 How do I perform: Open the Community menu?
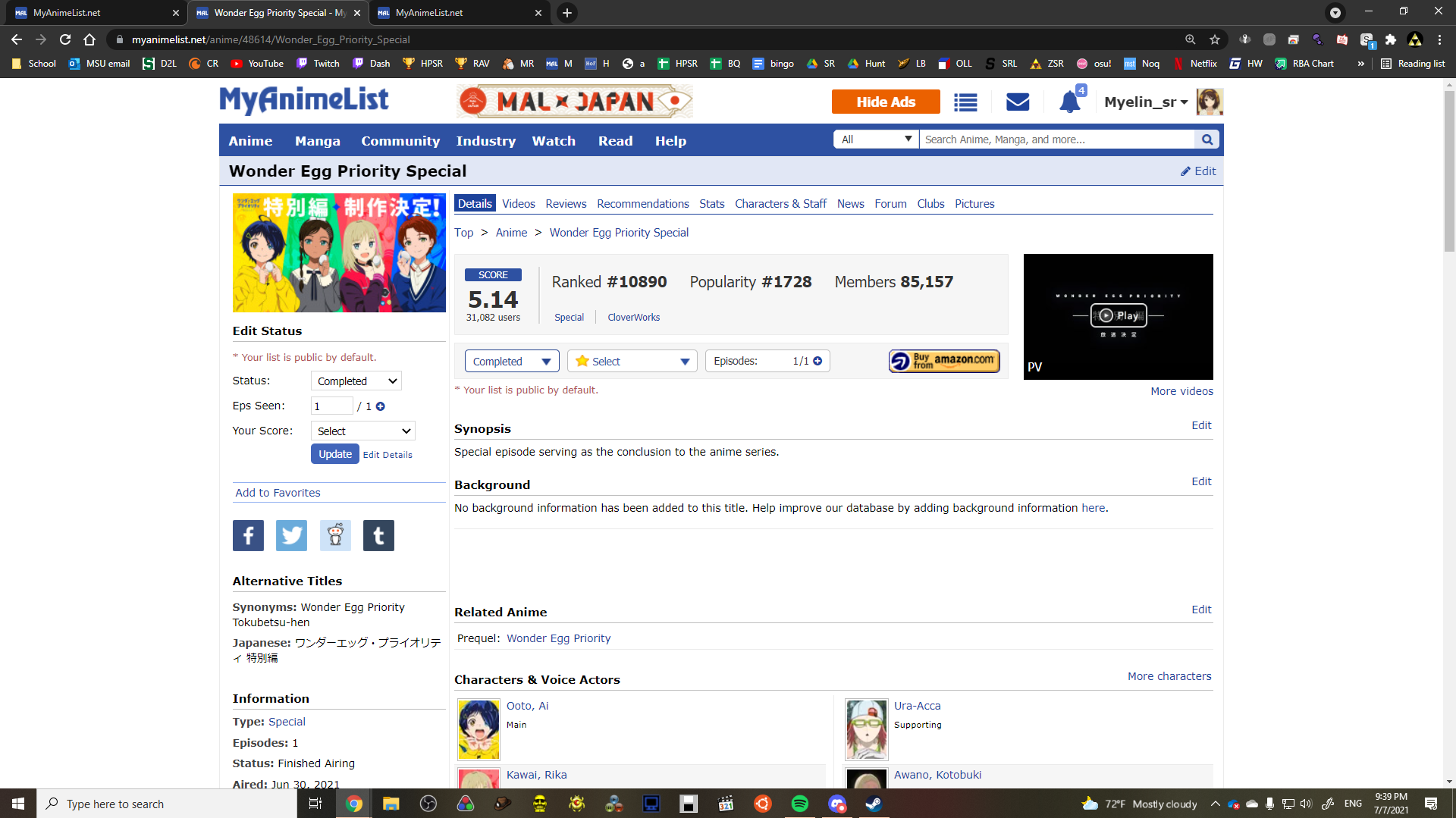coord(400,141)
